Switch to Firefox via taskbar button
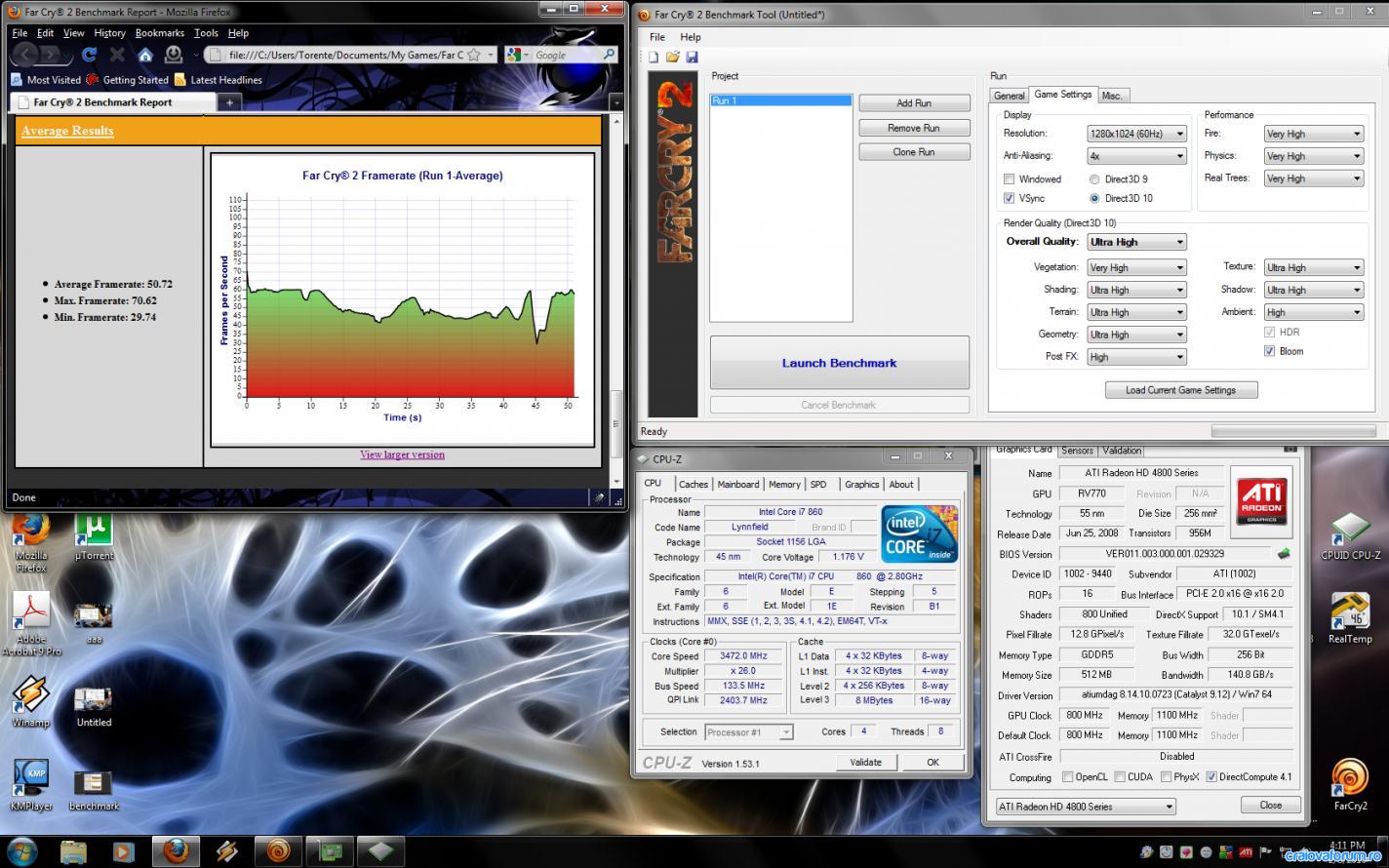 [x=176, y=851]
